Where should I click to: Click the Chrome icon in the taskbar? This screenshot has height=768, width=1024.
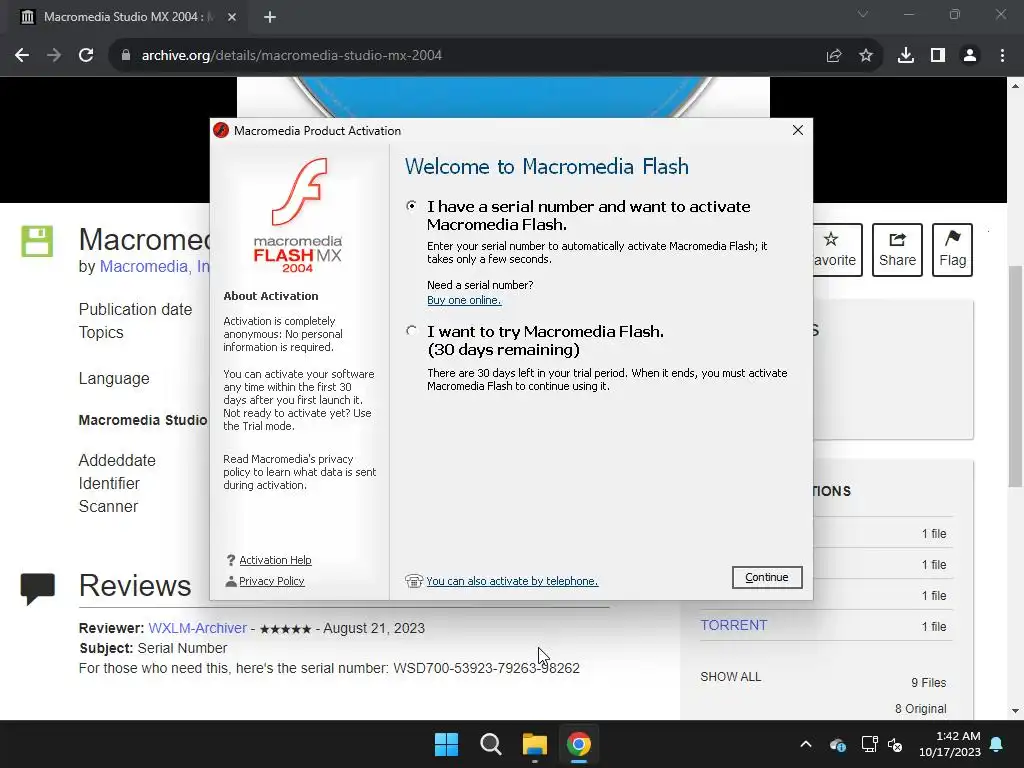(x=579, y=744)
